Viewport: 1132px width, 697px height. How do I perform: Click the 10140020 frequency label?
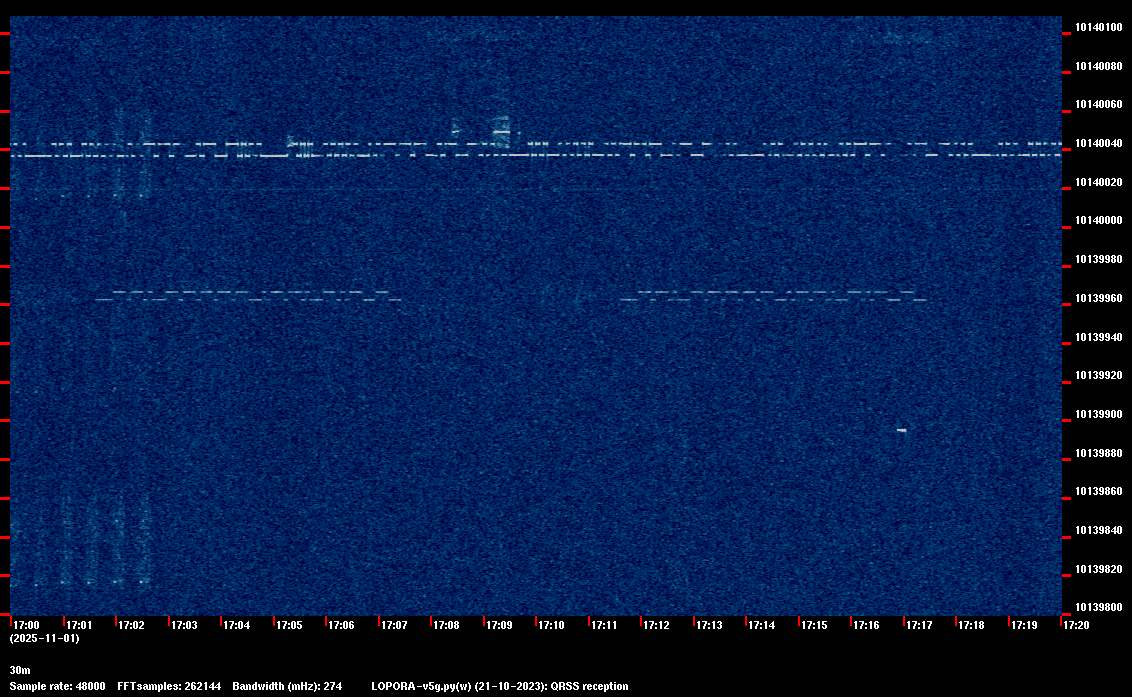pos(1099,183)
